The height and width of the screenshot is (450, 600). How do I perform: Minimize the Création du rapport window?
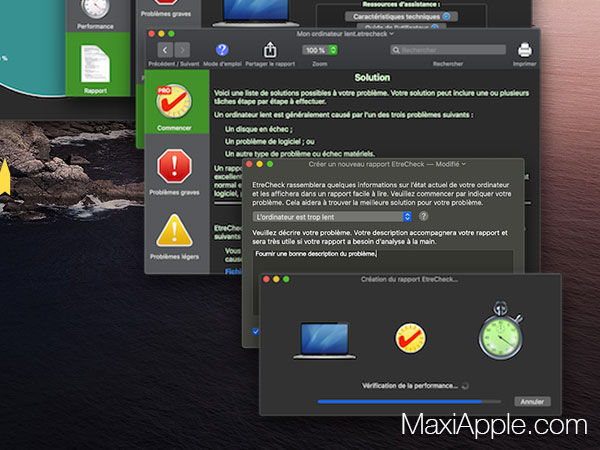click(276, 279)
